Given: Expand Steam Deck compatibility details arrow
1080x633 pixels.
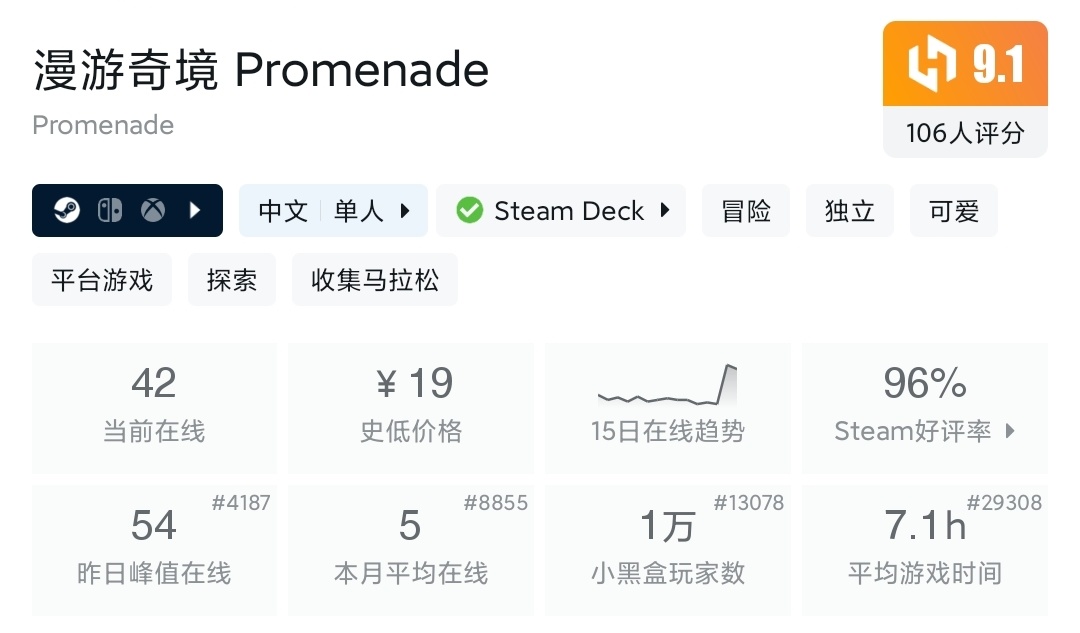Looking at the screenshot, I should (x=665, y=211).
